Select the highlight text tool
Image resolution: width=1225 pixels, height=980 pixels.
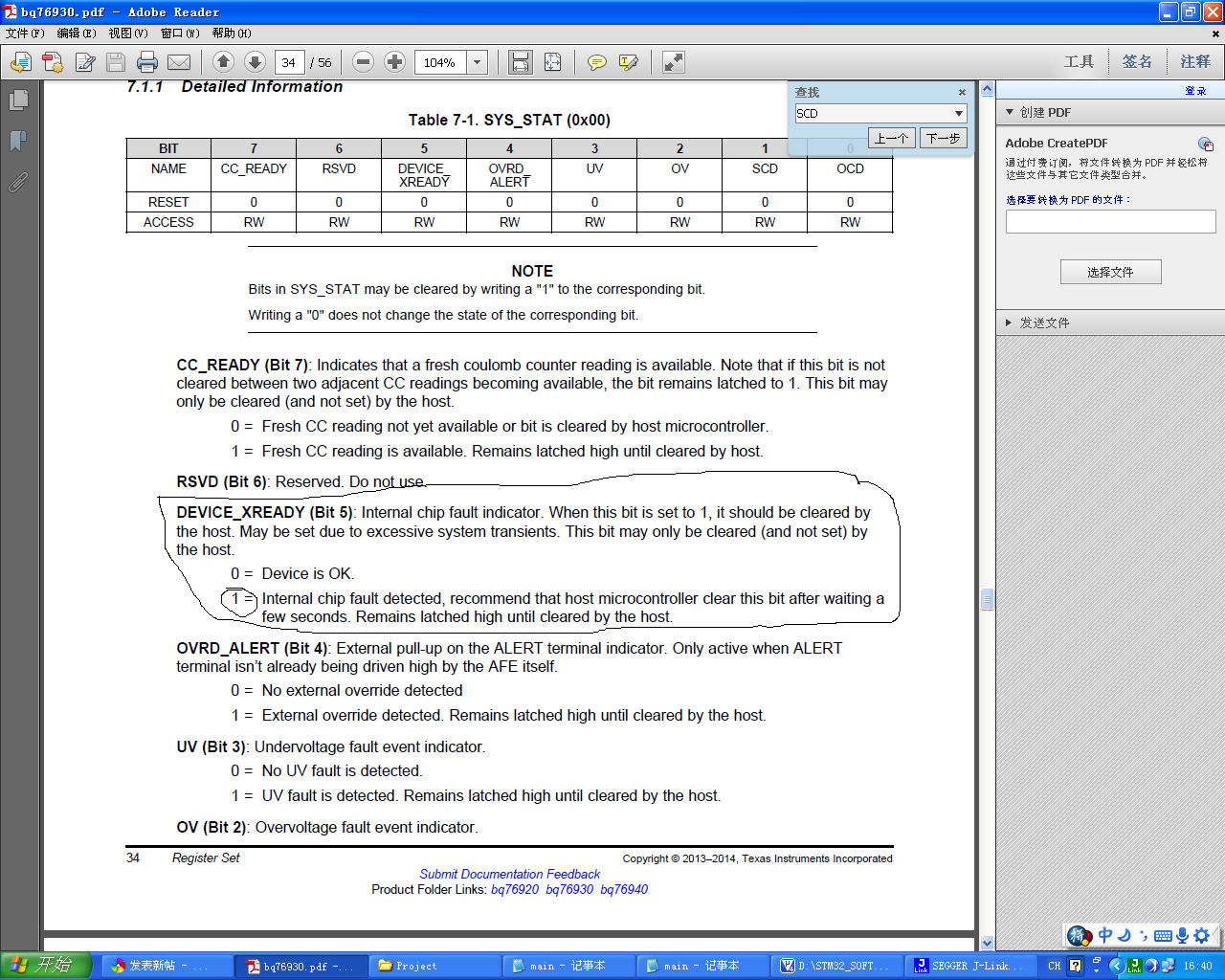629,62
